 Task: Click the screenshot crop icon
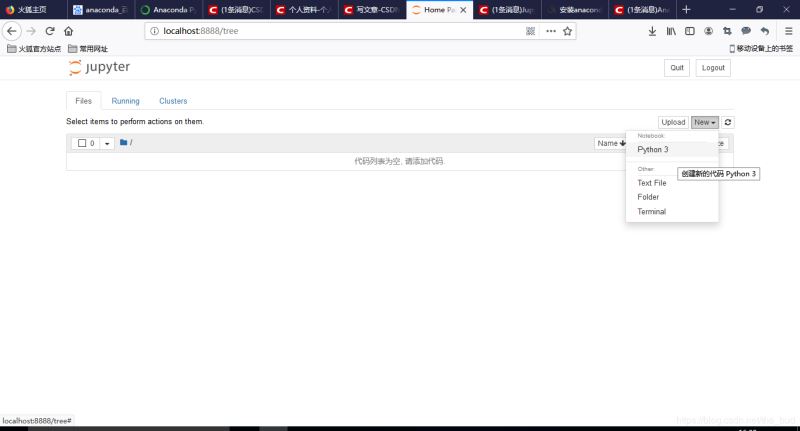coord(727,31)
